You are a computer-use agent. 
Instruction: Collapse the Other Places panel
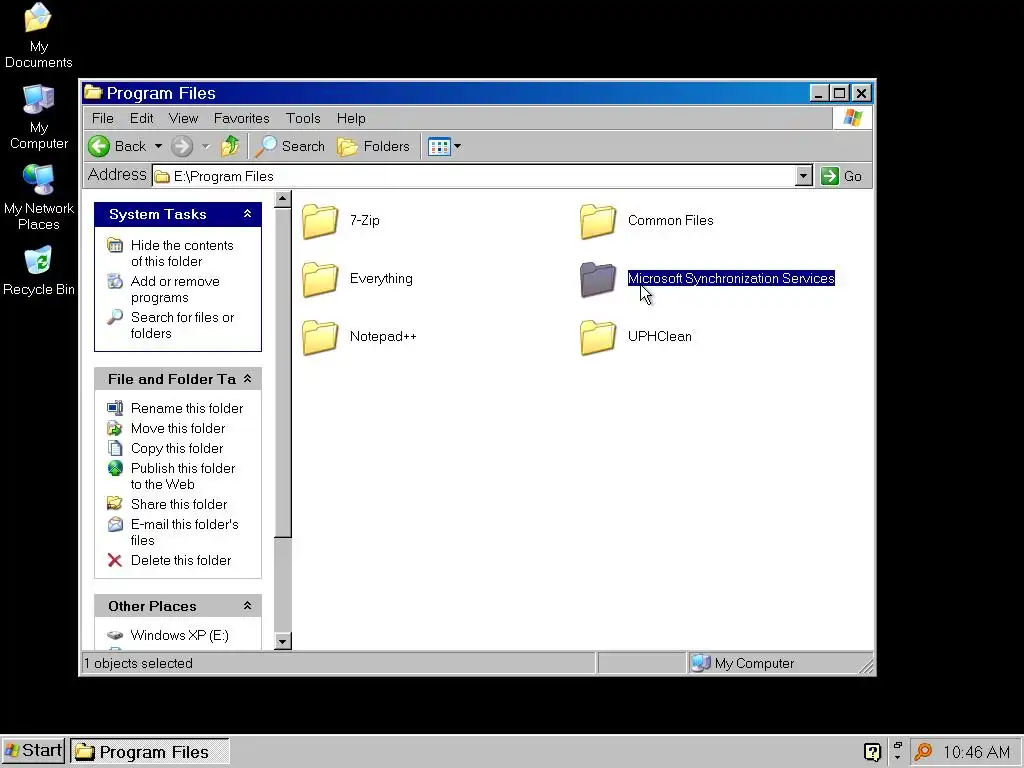pyautogui.click(x=248, y=606)
